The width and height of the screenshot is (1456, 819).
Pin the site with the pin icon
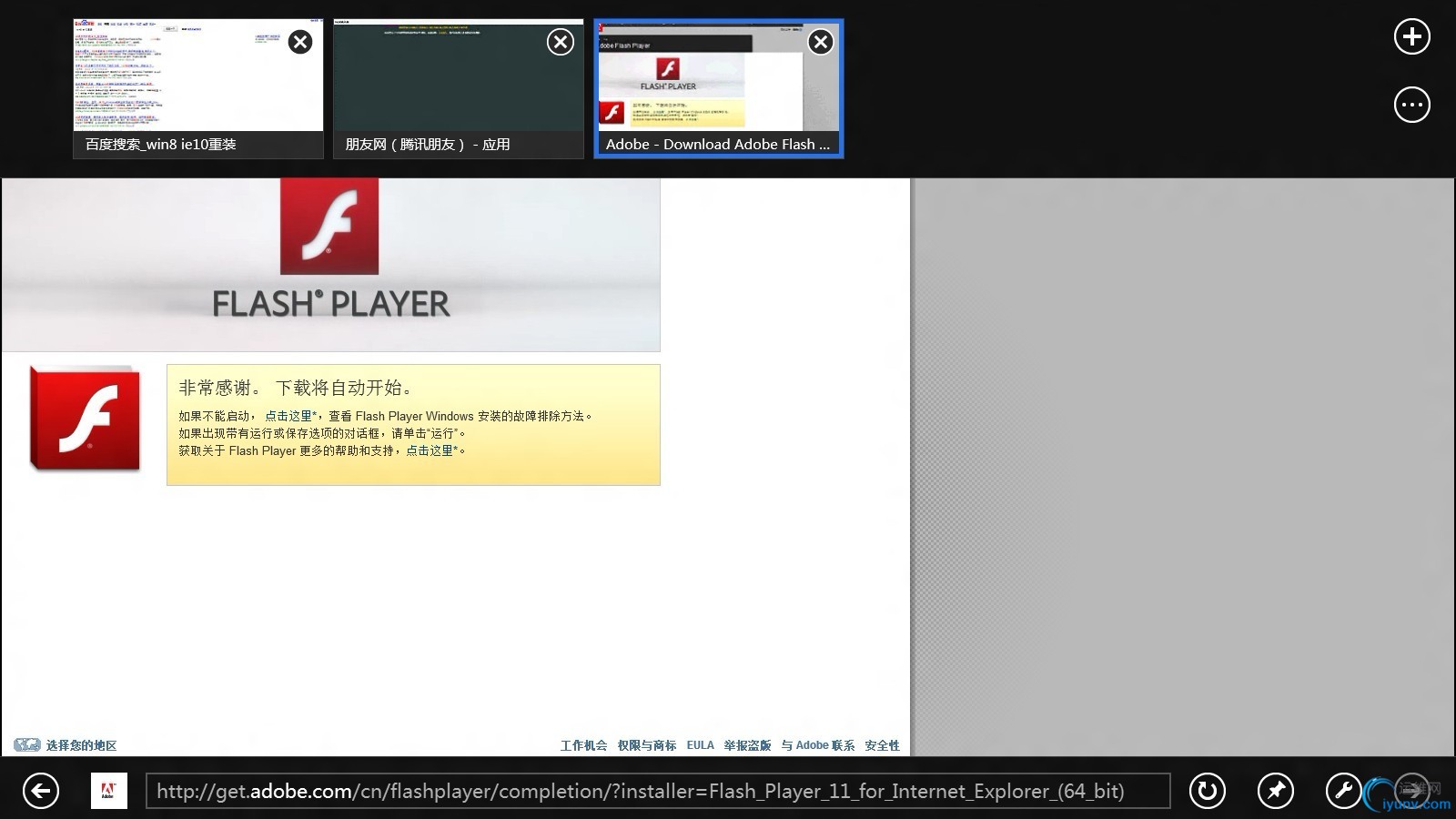point(1276,791)
